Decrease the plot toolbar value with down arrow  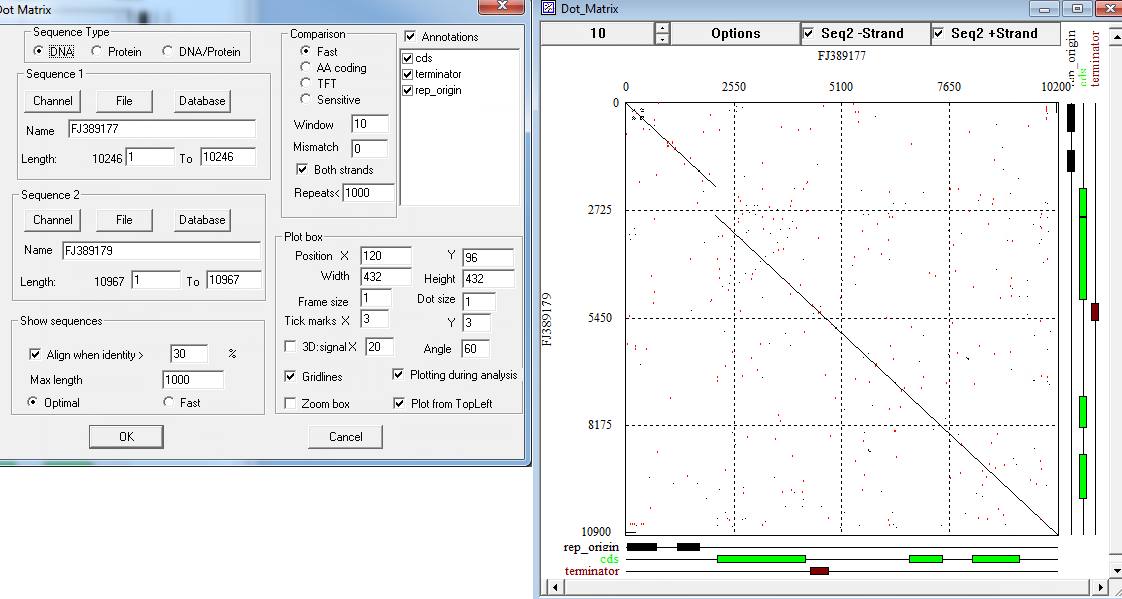click(x=663, y=39)
